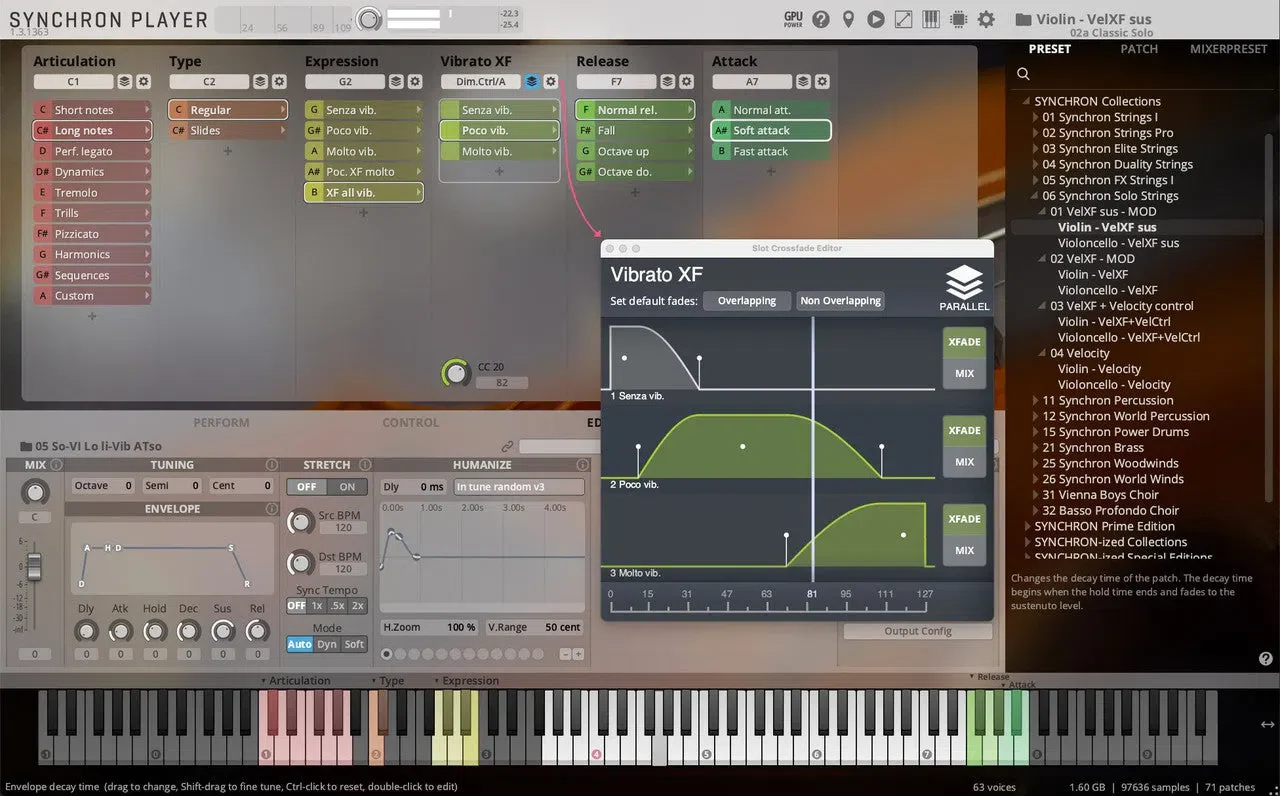Click the Output Config button
This screenshot has height=796, width=1280.
(x=918, y=631)
